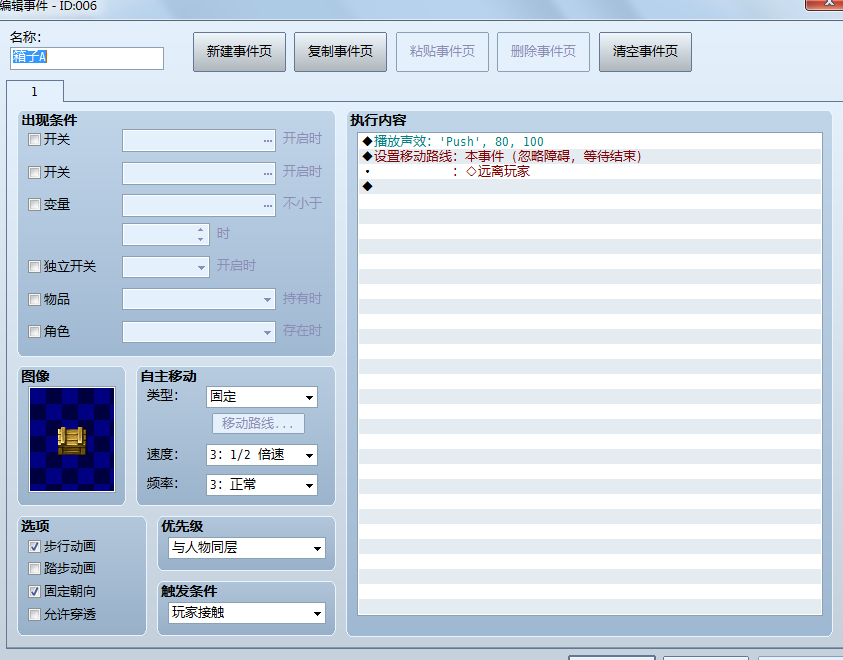Open the 速度 dropdown
Viewport: 843px width, 660px height.
[x=262, y=455]
